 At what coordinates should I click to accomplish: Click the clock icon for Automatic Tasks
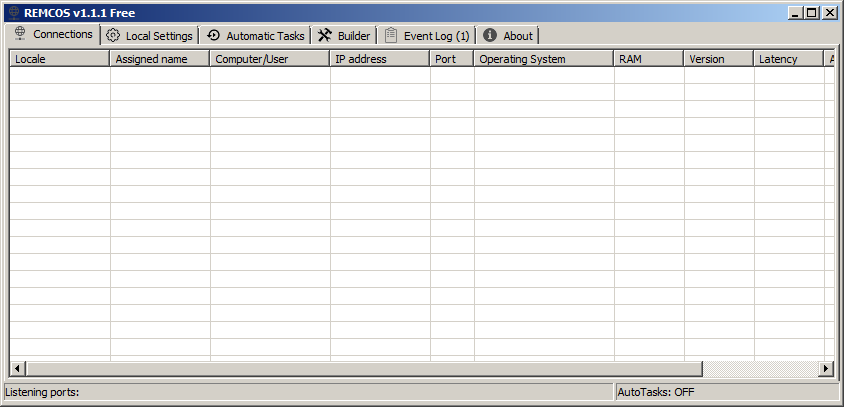coord(213,35)
